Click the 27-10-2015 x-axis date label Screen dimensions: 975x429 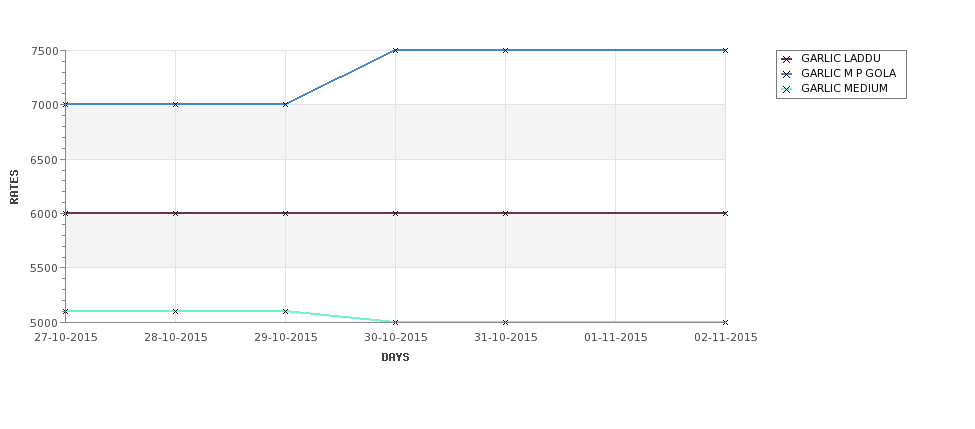click(66, 338)
